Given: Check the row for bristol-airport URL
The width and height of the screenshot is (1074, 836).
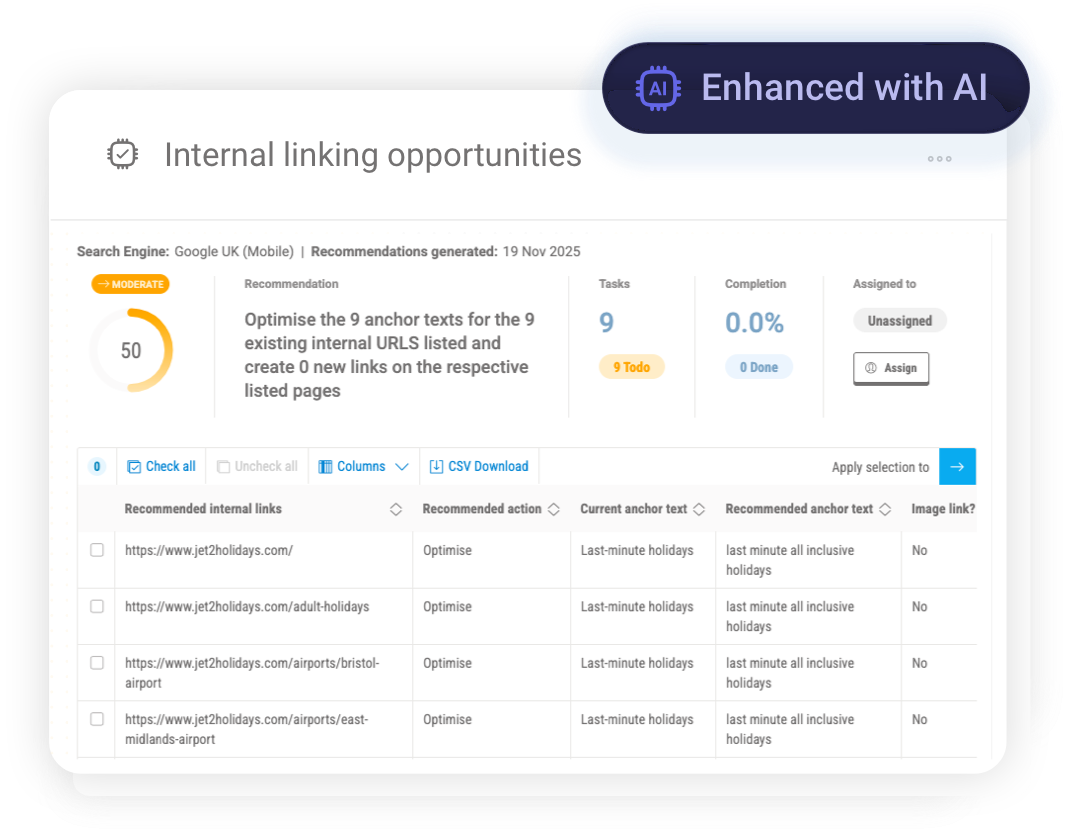Looking at the screenshot, I should [96, 662].
